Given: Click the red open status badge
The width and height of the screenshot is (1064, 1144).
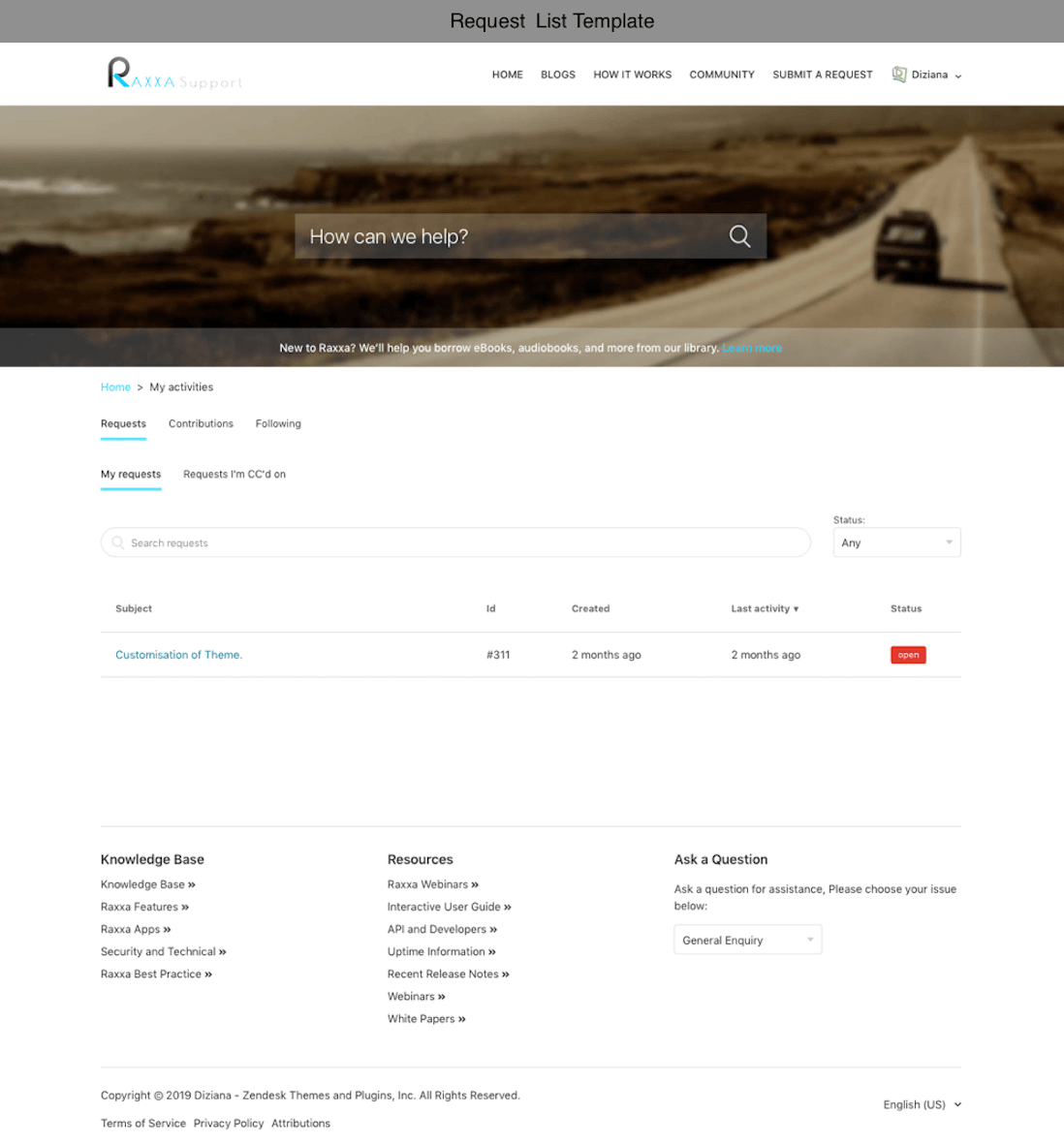Looking at the screenshot, I should (x=907, y=655).
